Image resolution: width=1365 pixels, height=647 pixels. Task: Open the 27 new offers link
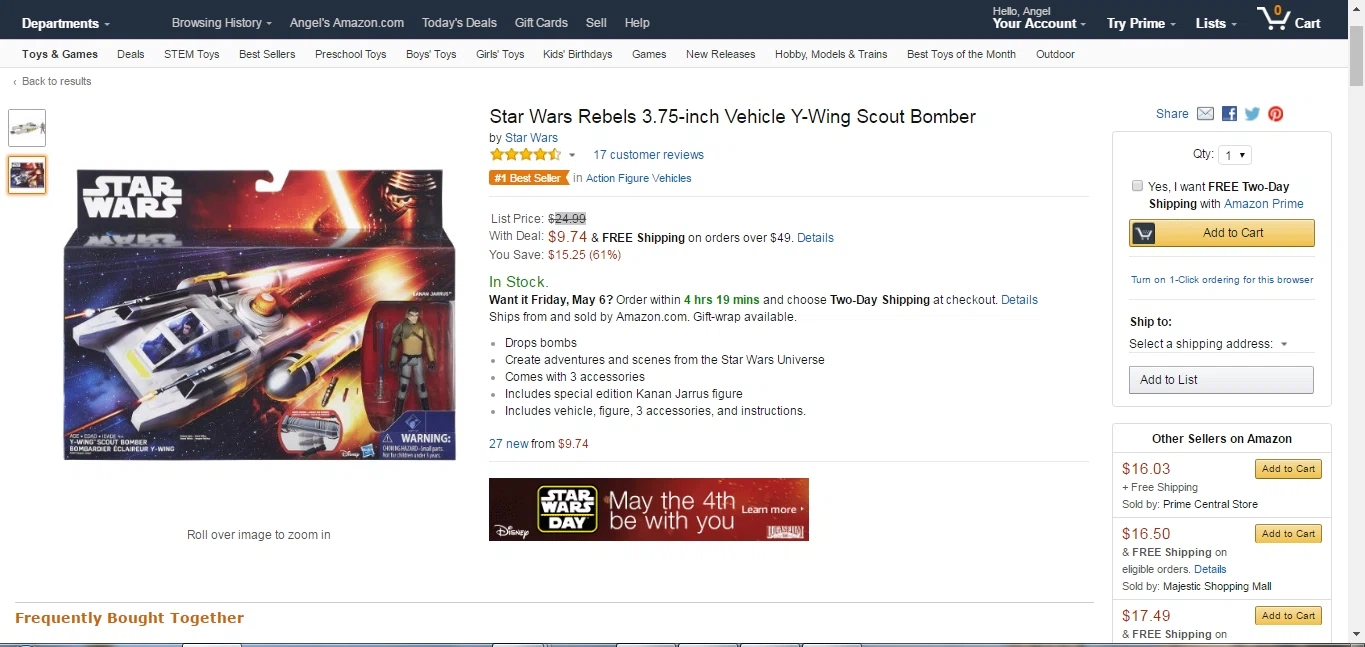coord(509,444)
